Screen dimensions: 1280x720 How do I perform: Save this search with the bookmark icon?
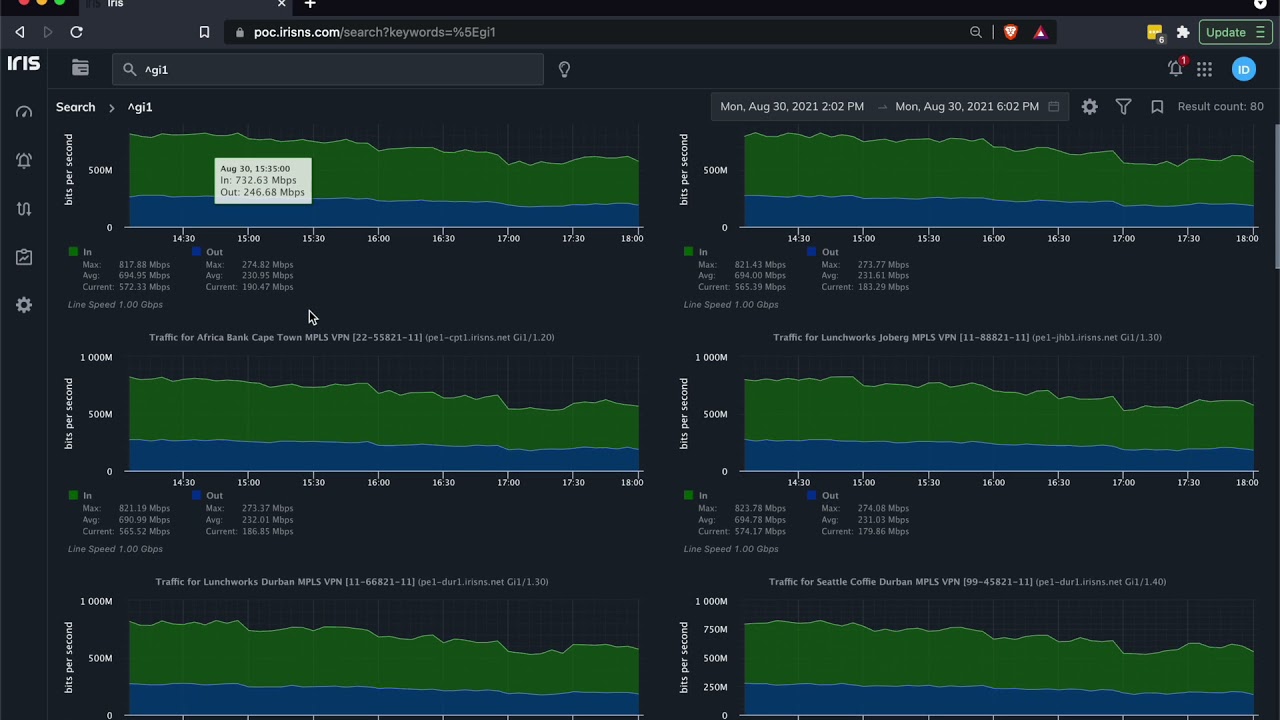1157,106
